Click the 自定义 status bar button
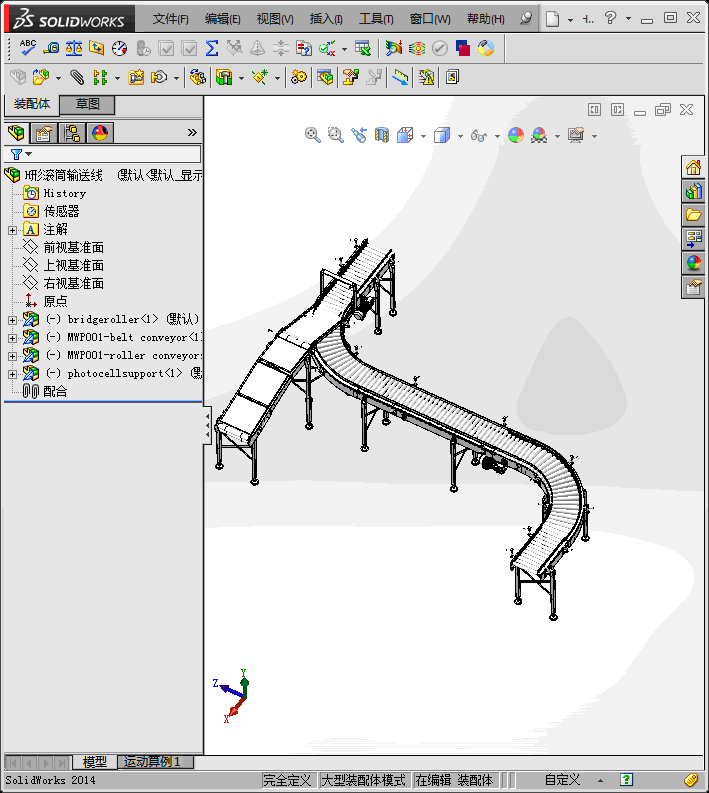This screenshot has height=793, width=709. pyautogui.click(x=562, y=780)
